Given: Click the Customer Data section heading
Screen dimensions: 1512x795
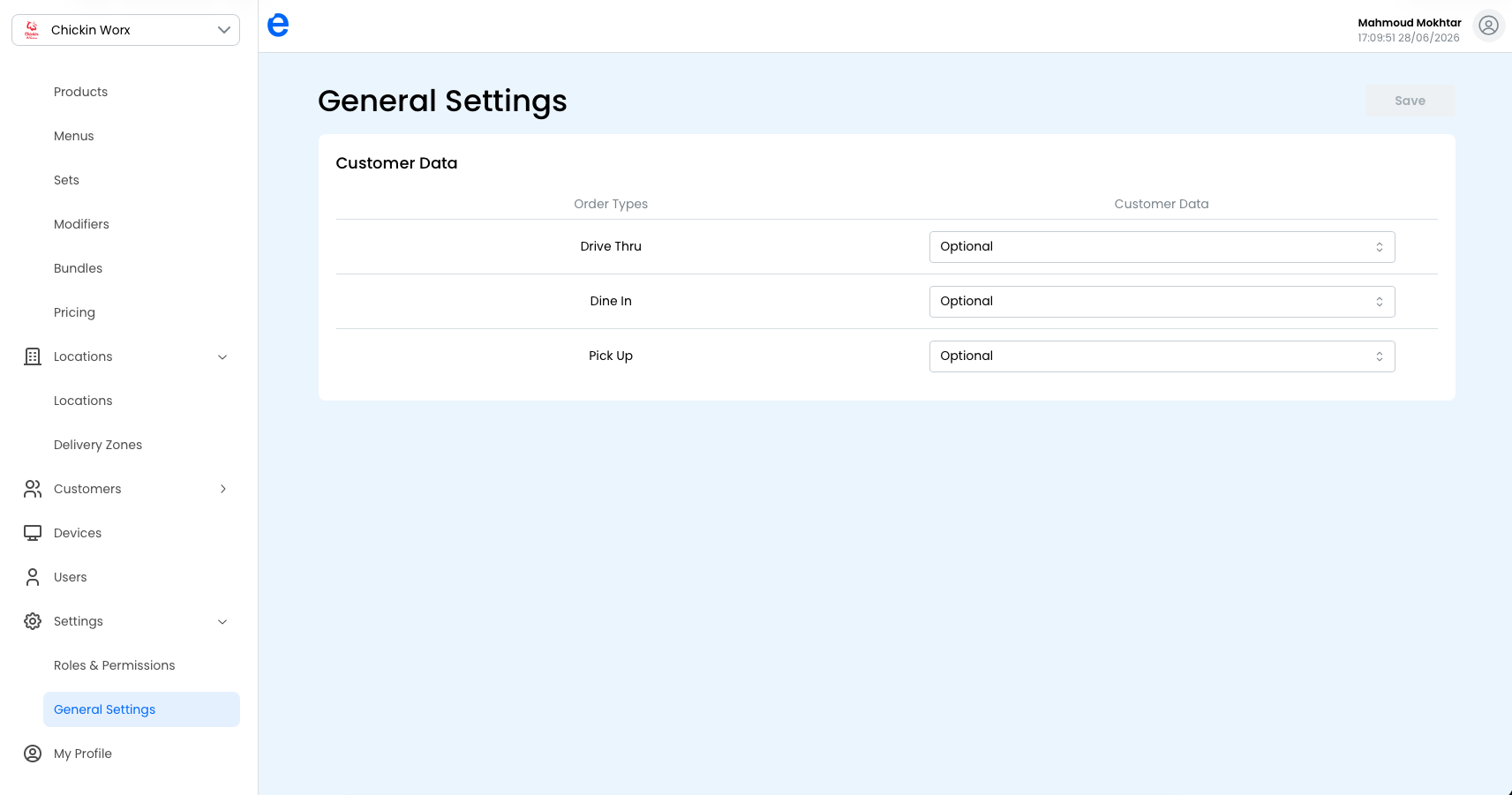Looking at the screenshot, I should 396,163.
